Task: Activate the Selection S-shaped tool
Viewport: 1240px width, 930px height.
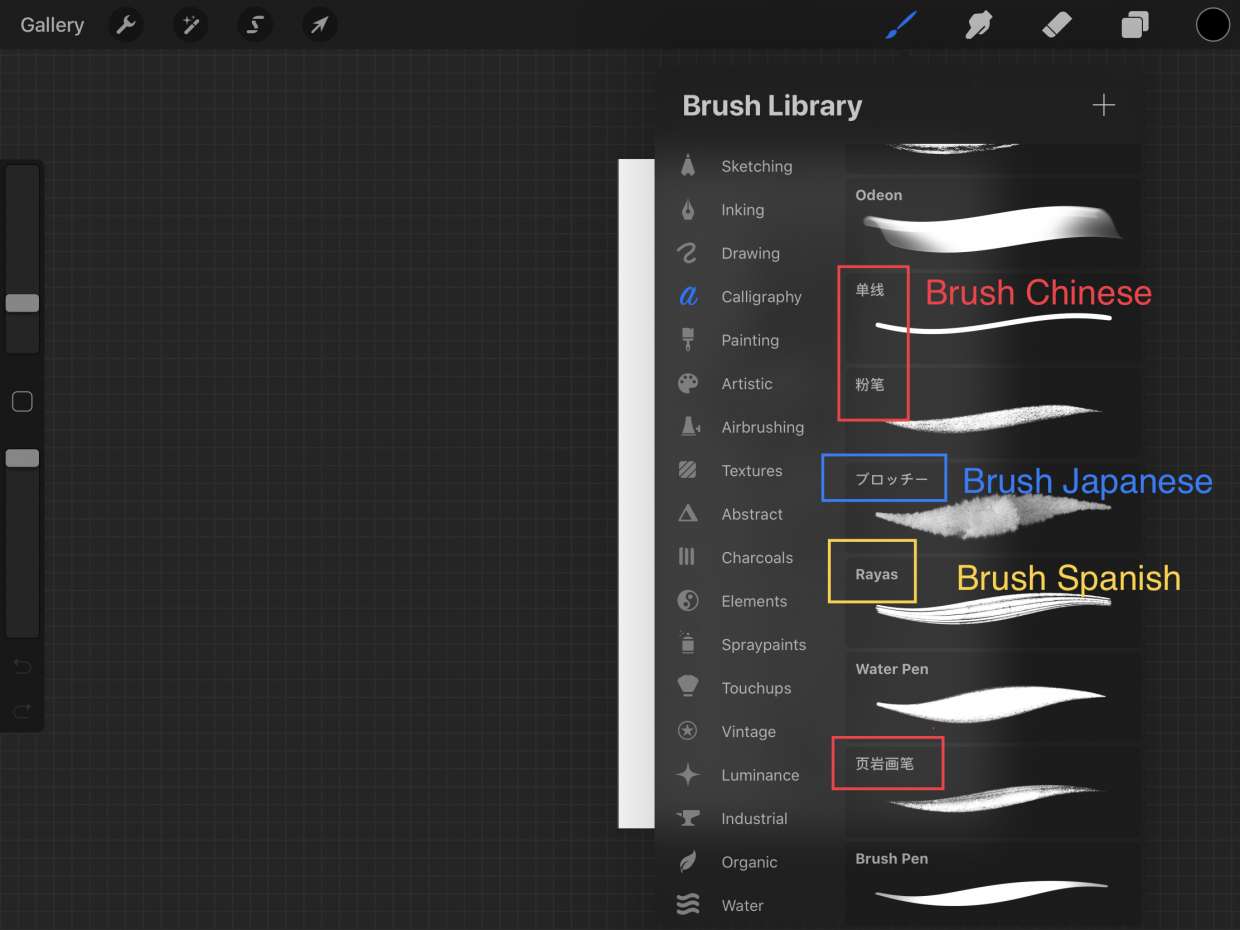Action: coord(255,25)
